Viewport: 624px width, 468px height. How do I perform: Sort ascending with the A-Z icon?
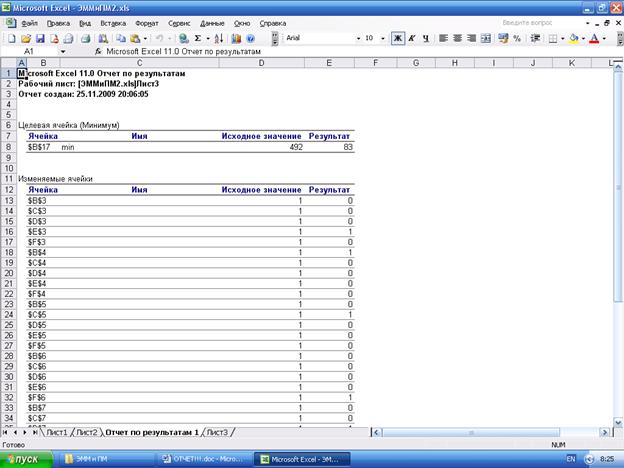click(x=218, y=39)
